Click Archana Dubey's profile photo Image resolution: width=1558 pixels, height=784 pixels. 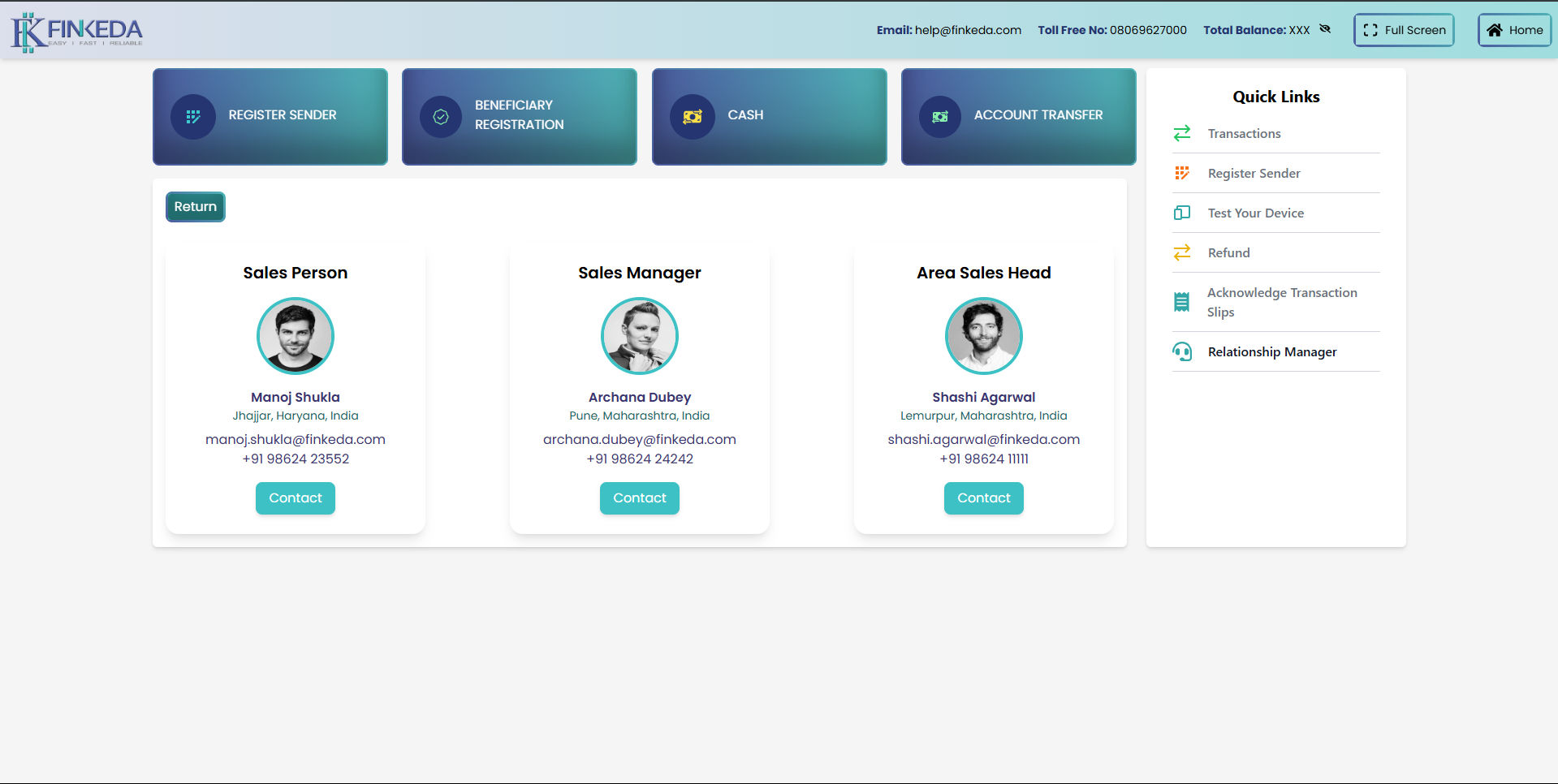[x=640, y=336]
